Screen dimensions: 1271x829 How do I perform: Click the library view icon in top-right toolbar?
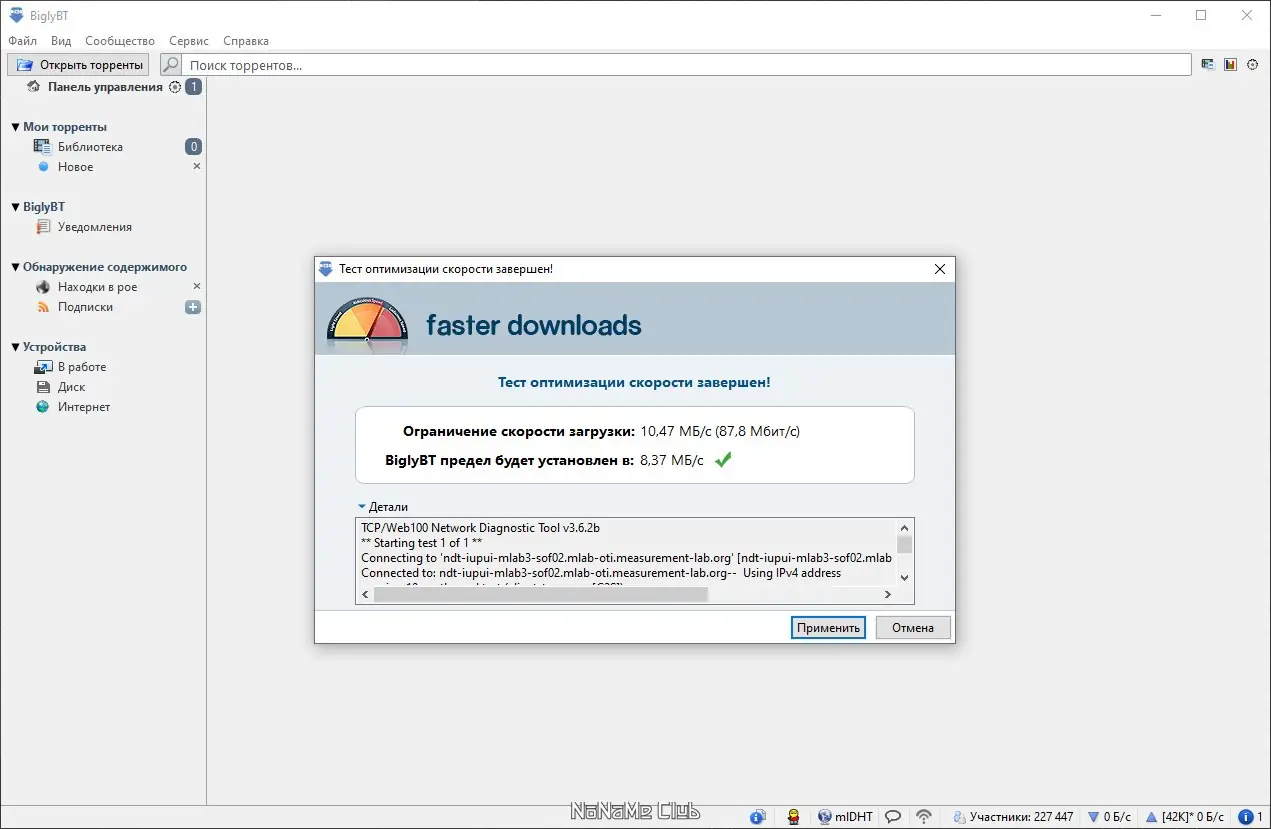1208,65
